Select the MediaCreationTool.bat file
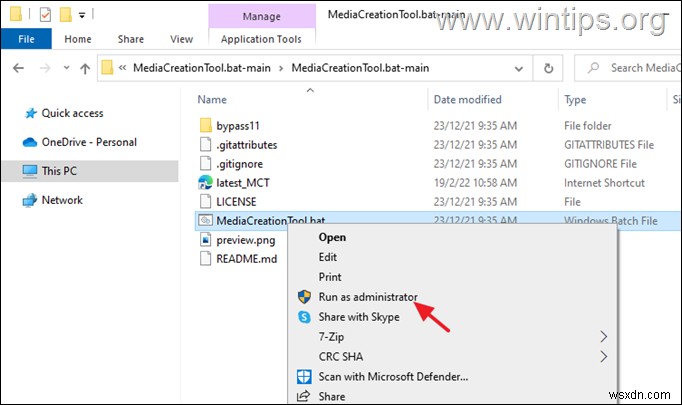The height and width of the screenshot is (405, 682). 271,221
